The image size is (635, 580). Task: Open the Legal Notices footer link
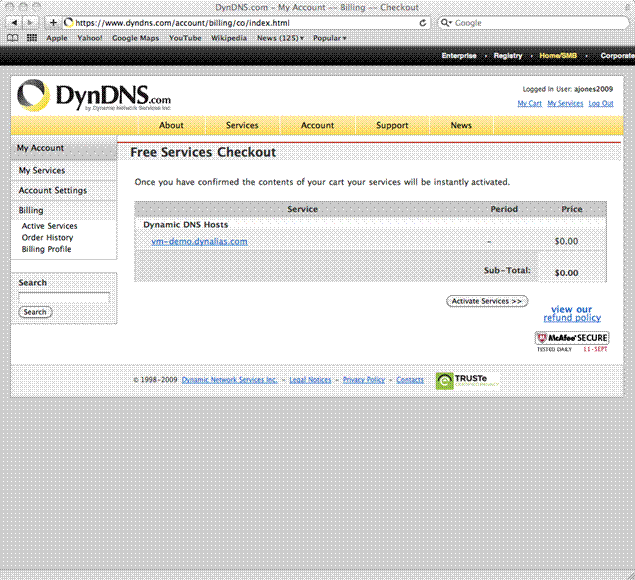pos(310,380)
